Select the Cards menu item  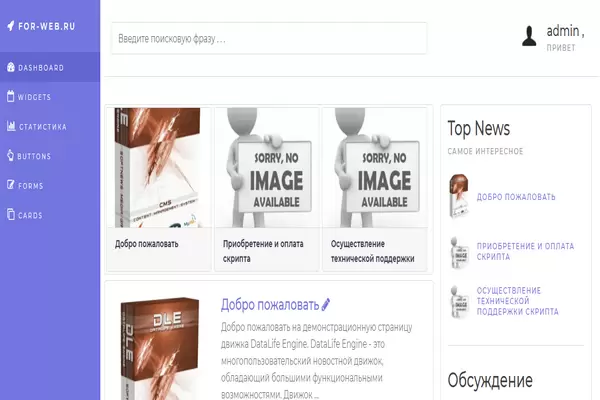pos(31,215)
